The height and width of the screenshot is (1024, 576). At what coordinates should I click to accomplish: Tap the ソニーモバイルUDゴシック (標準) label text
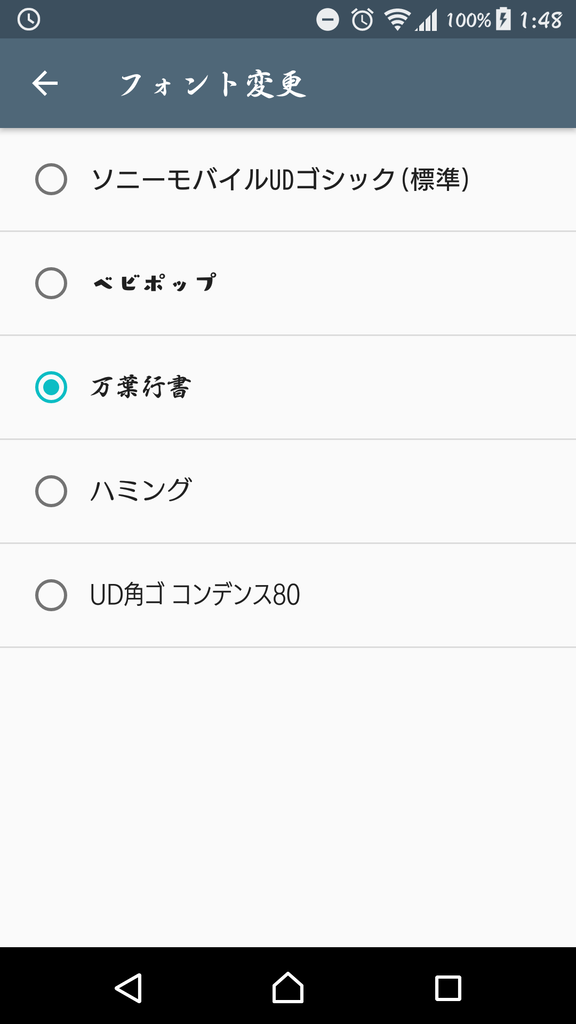280,180
